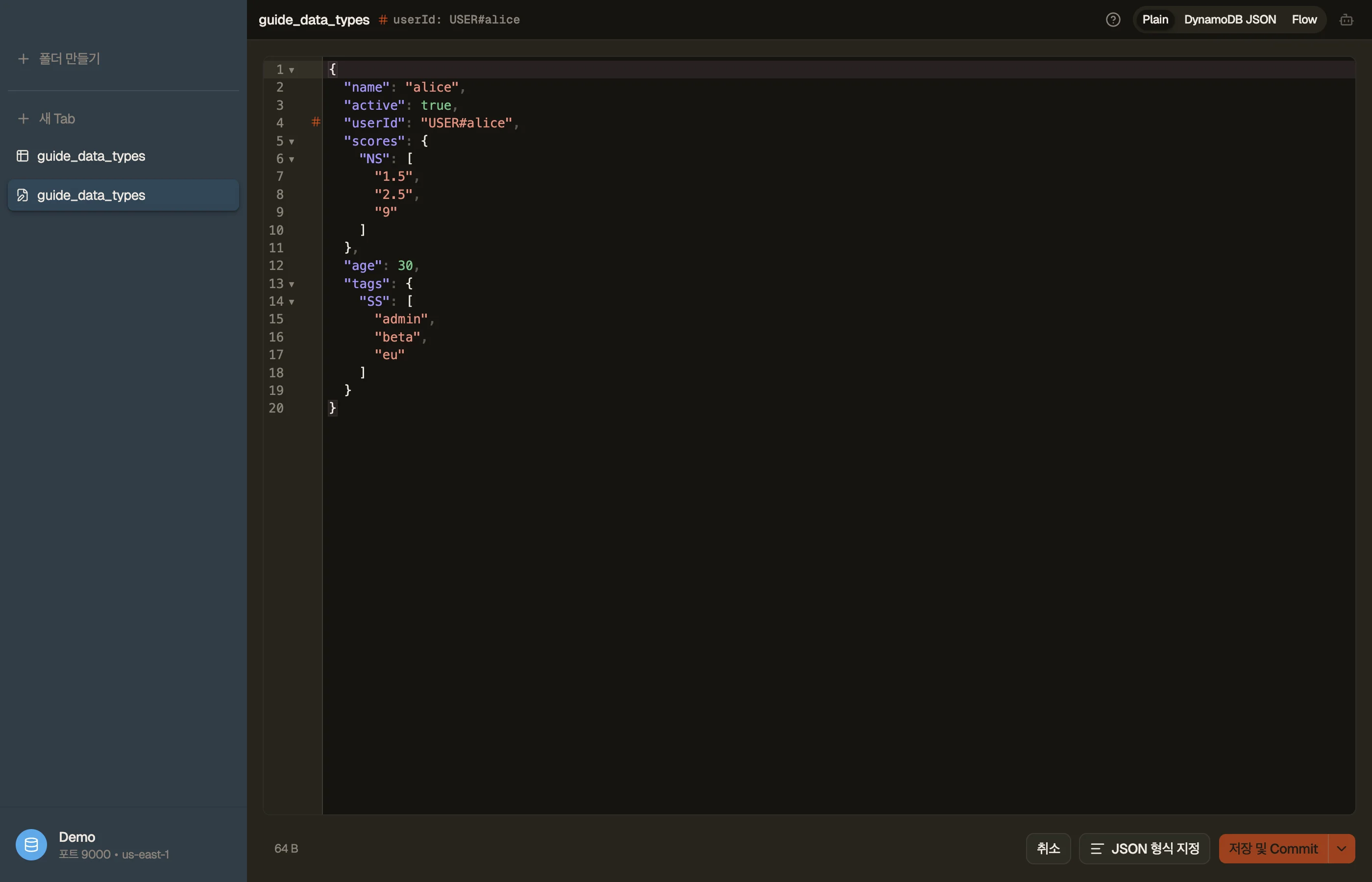Click the "scores" key
The width and height of the screenshot is (1372, 882).
click(x=374, y=141)
